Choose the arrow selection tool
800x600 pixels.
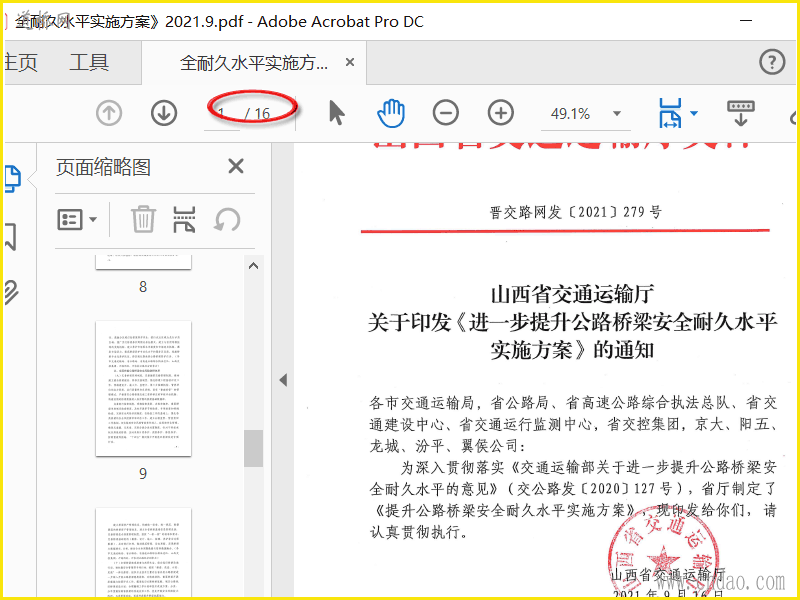(x=336, y=113)
